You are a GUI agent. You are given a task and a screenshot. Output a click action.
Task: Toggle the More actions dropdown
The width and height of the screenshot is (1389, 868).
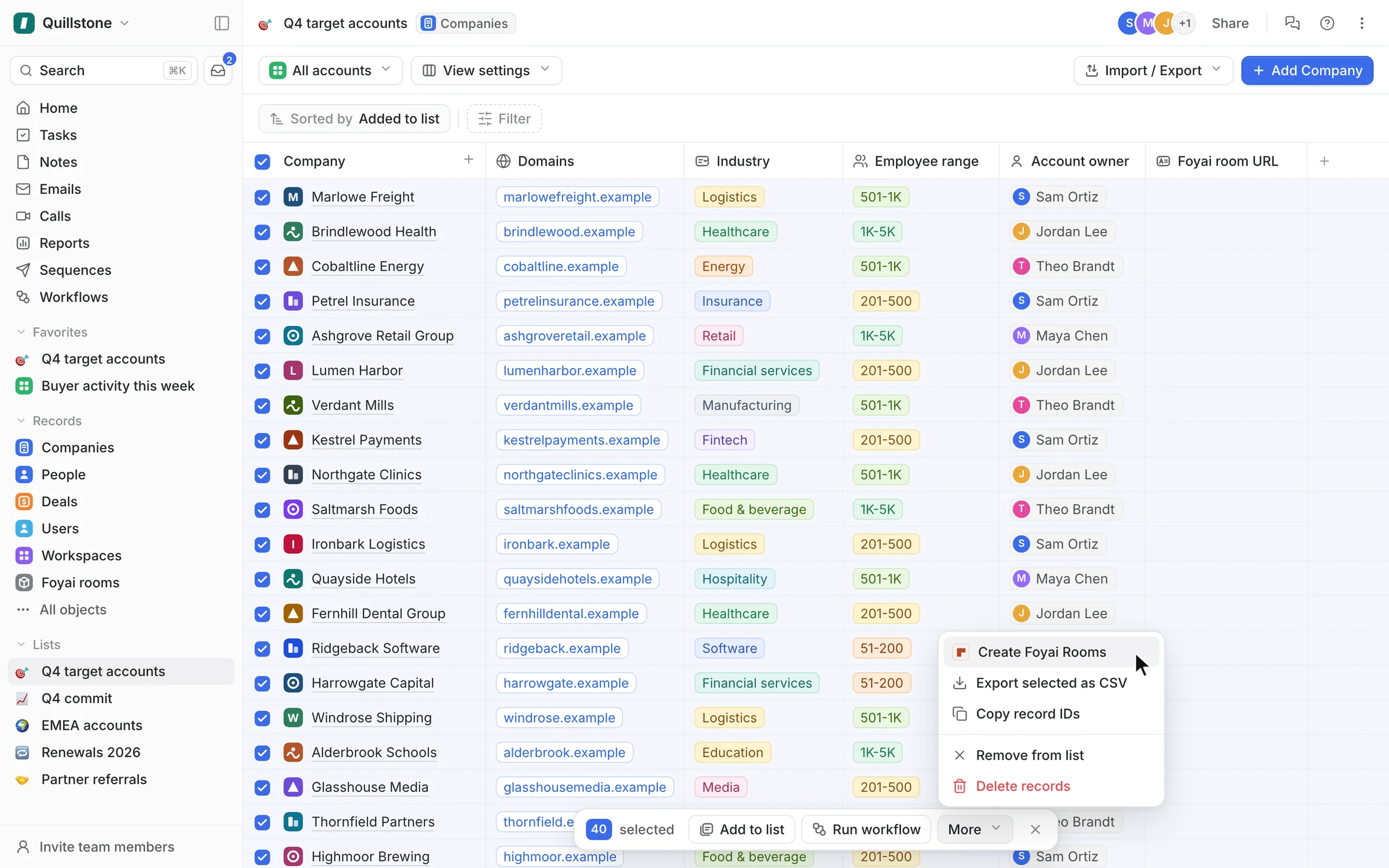[975, 829]
